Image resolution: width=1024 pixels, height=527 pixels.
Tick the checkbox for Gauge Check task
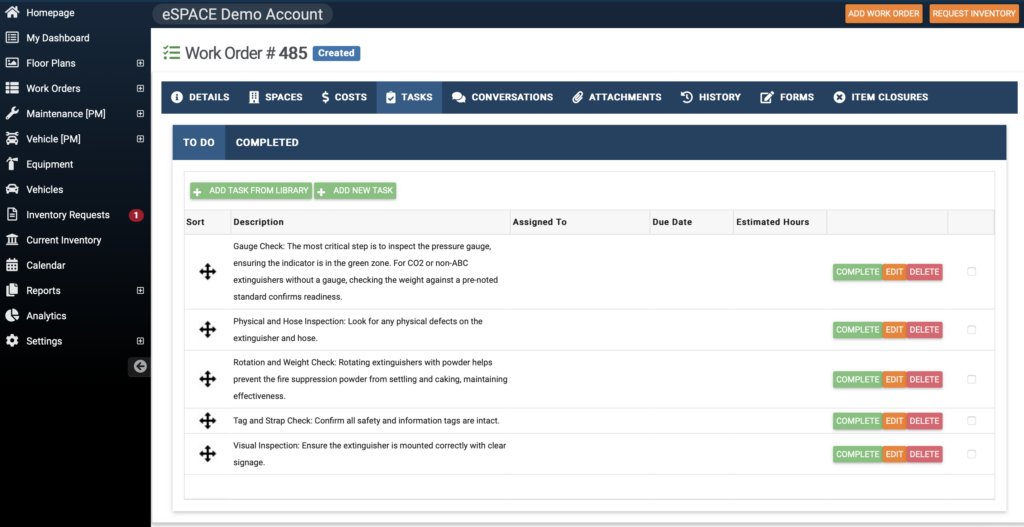[x=971, y=272]
